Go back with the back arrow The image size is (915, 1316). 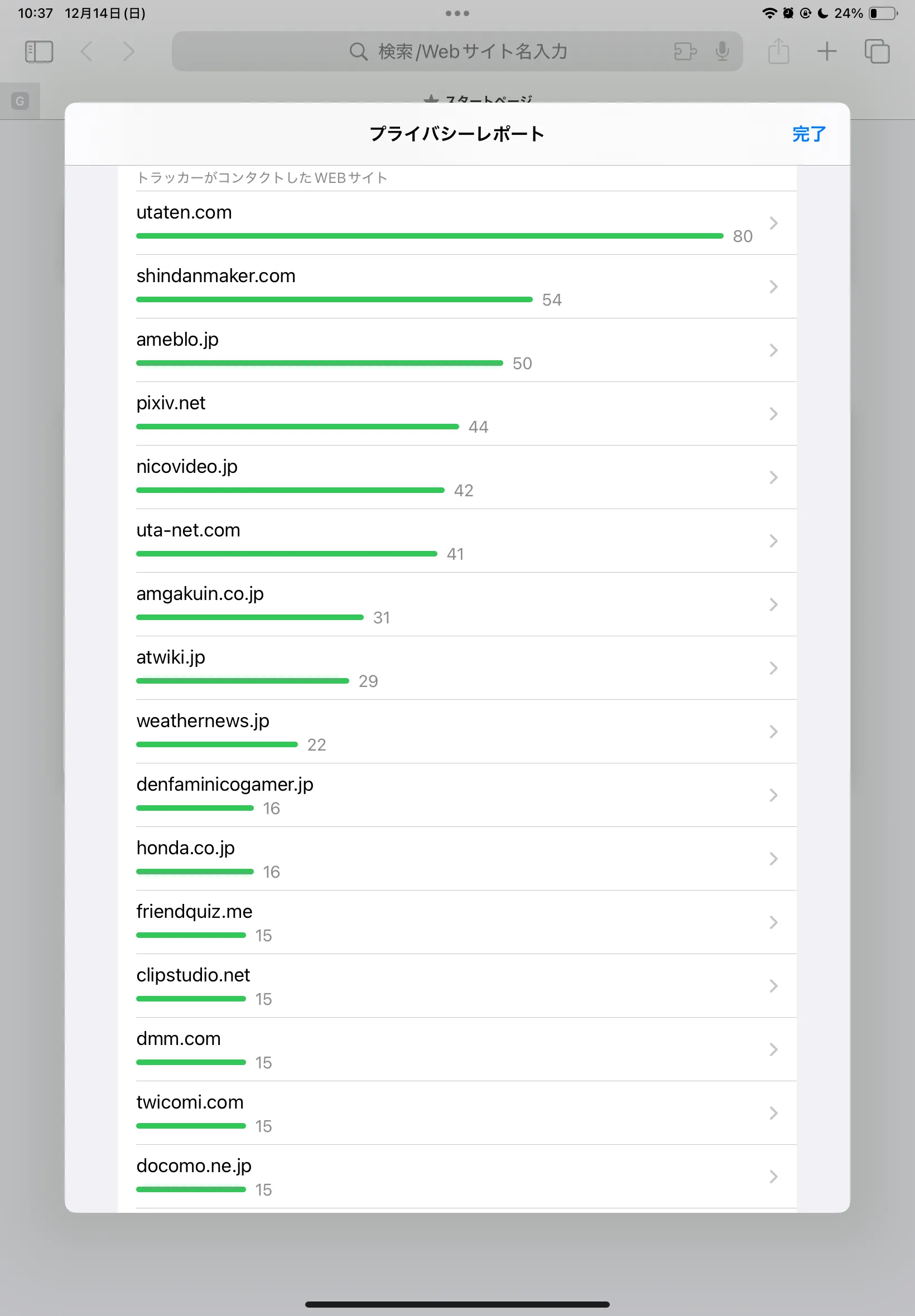86,51
